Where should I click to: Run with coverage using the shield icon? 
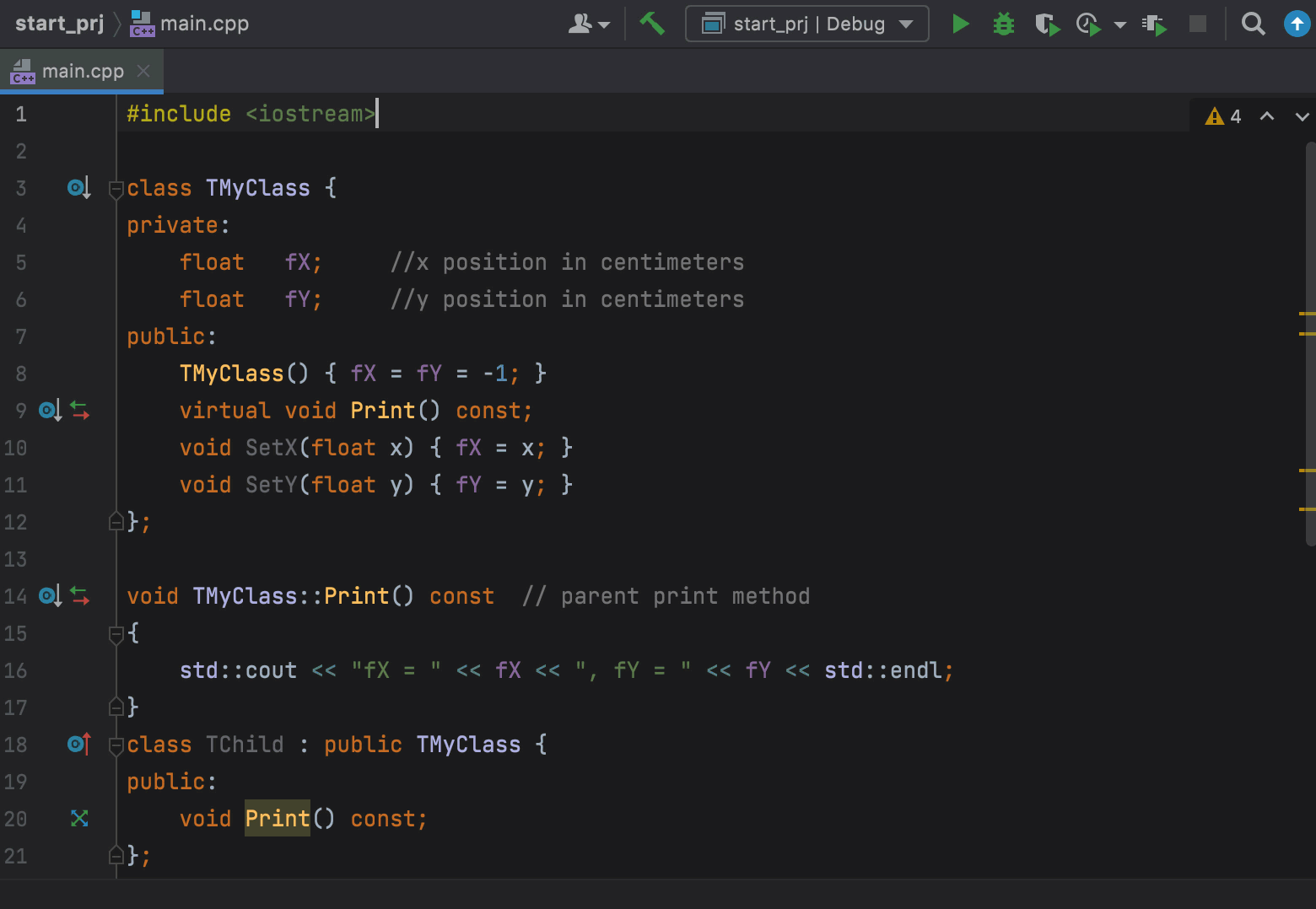tap(1047, 24)
